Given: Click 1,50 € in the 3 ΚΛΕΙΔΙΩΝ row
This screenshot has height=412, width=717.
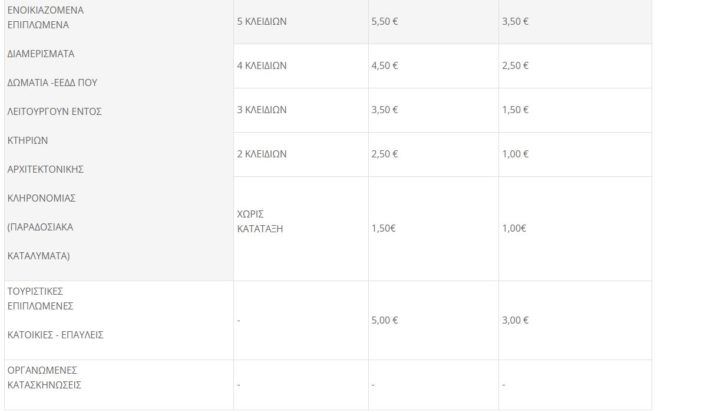Looking at the screenshot, I should point(515,109).
